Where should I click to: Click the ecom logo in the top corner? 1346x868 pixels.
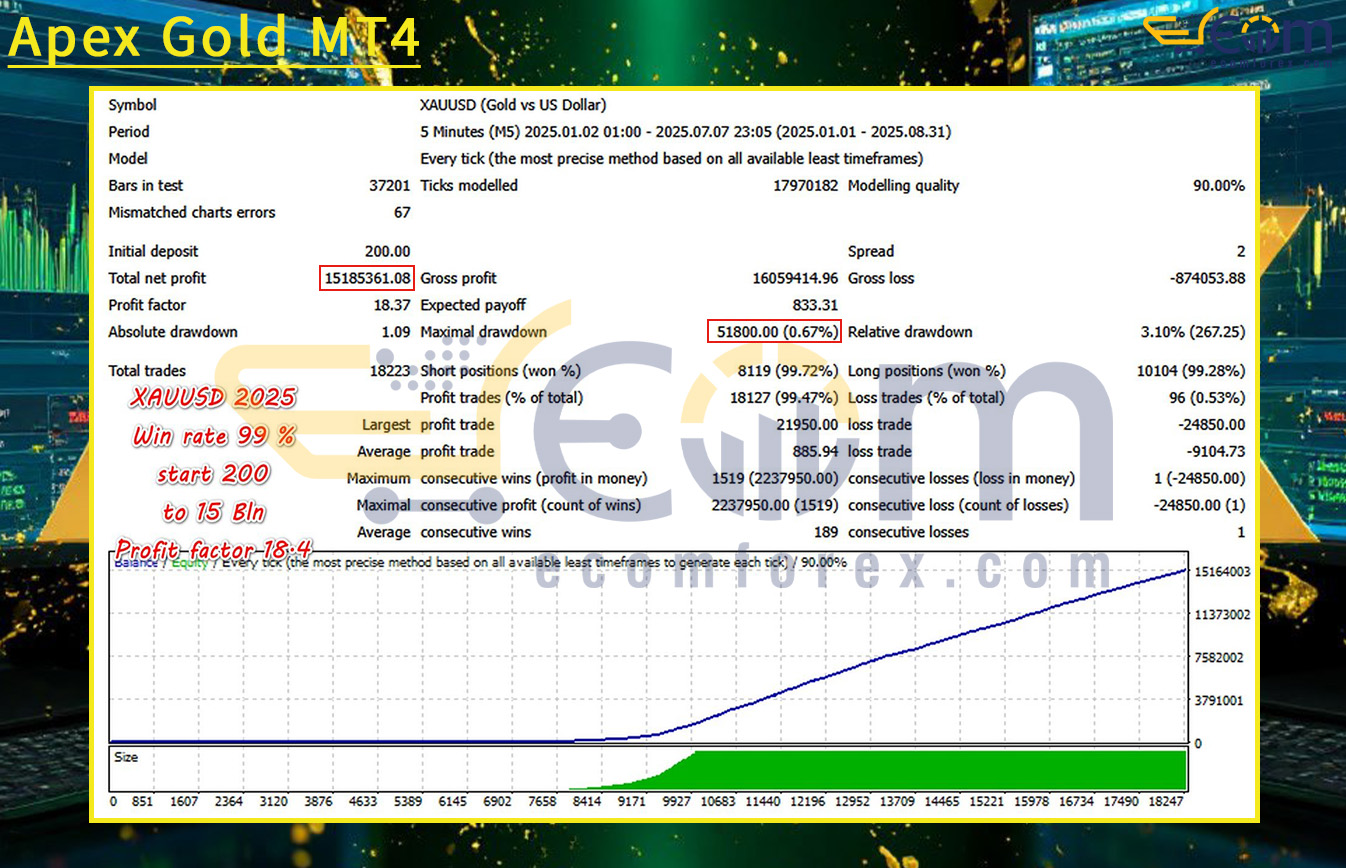[x=1238, y=38]
